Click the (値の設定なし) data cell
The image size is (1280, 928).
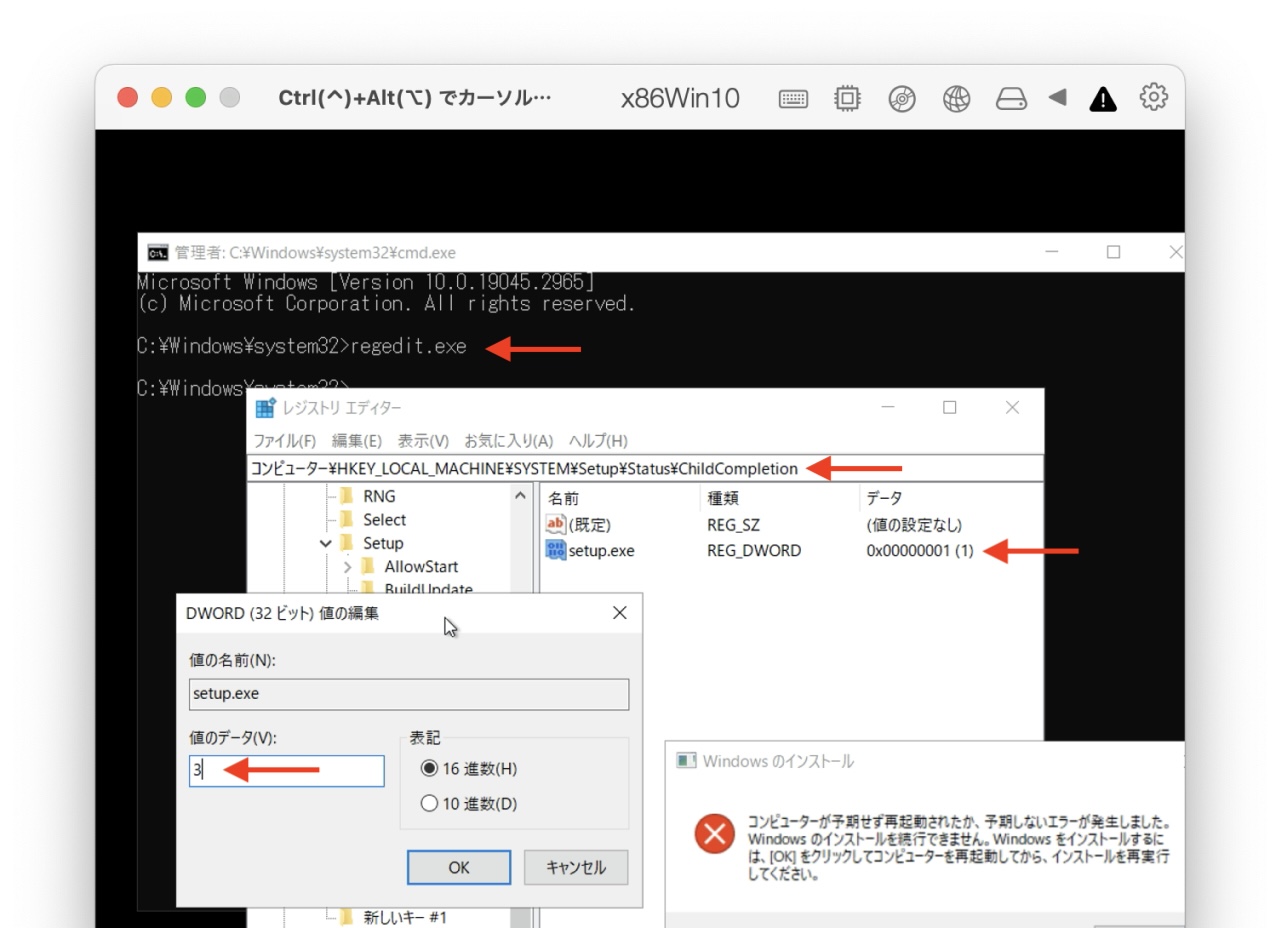pyautogui.click(x=914, y=524)
